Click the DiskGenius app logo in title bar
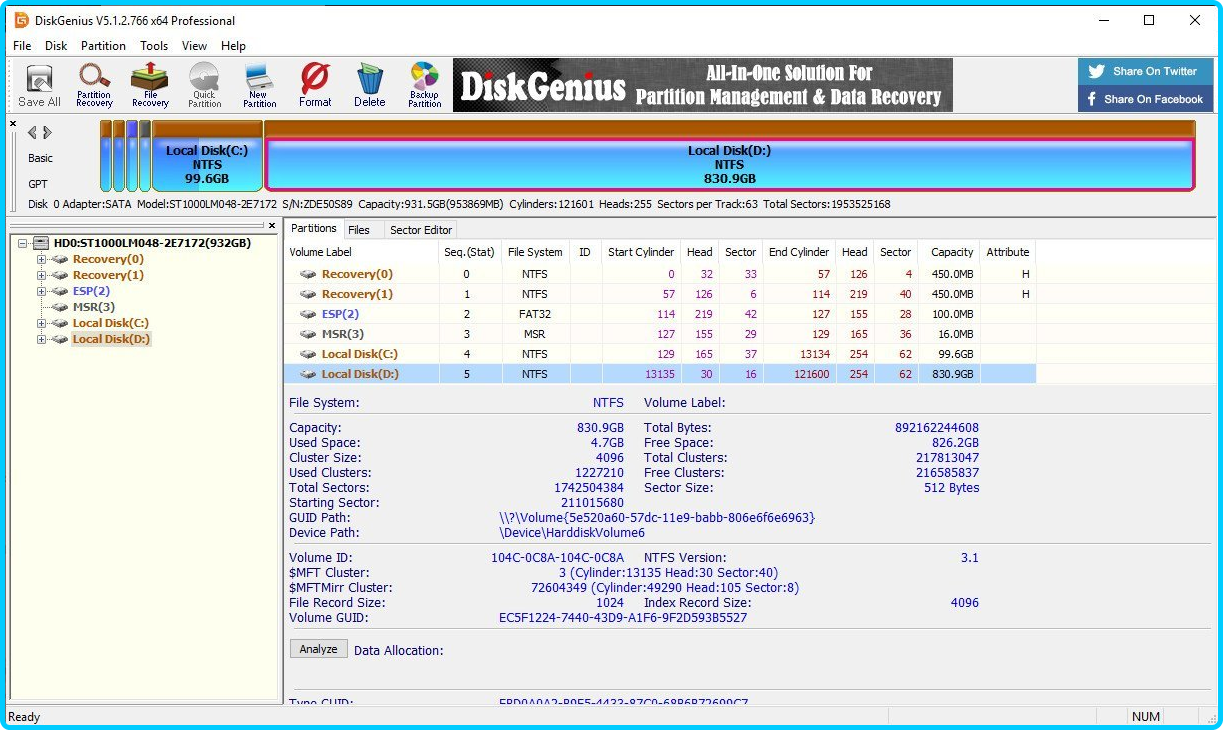 pos(21,20)
